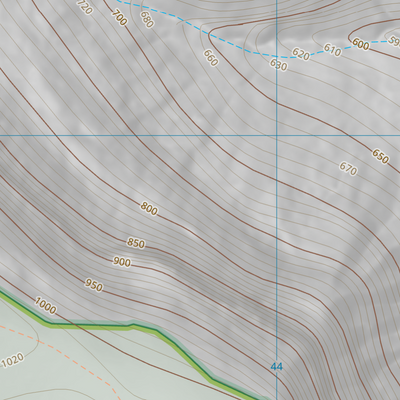Select the 850 contour label
Screen dimensions: 400x400
136,243
